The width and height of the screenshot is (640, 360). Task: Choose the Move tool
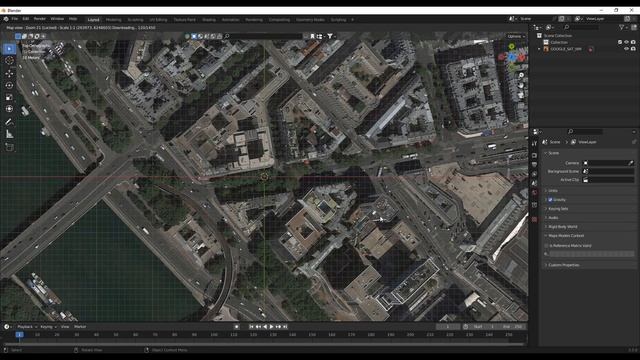point(9,73)
